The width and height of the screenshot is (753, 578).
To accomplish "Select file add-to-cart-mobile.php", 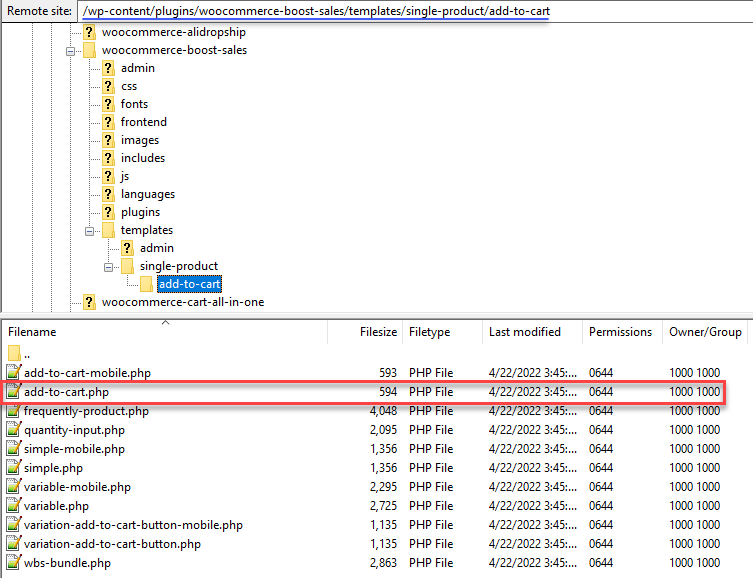I will [87, 373].
